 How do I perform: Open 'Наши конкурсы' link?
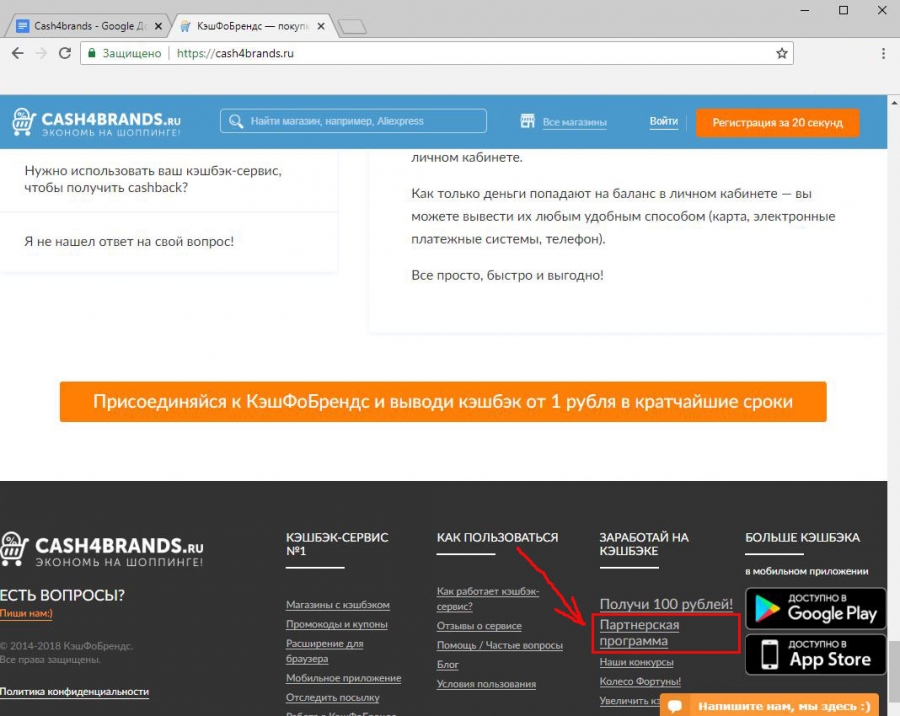tap(637, 662)
